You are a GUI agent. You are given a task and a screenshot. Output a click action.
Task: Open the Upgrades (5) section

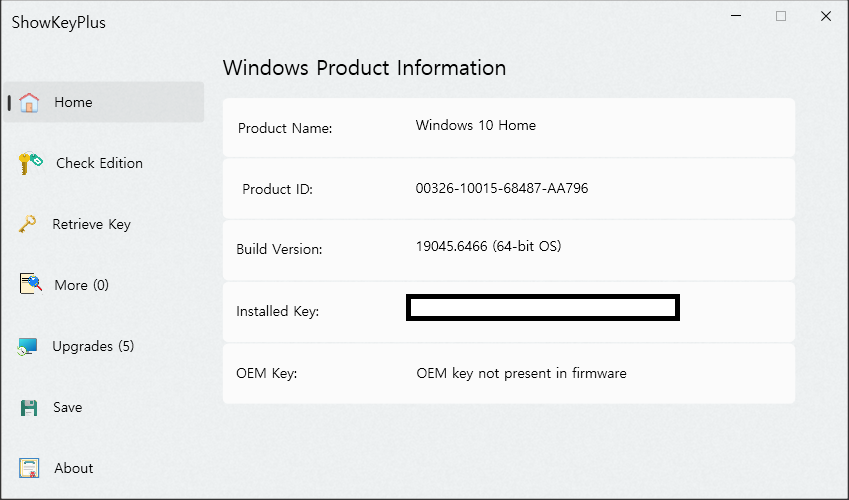tap(93, 346)
